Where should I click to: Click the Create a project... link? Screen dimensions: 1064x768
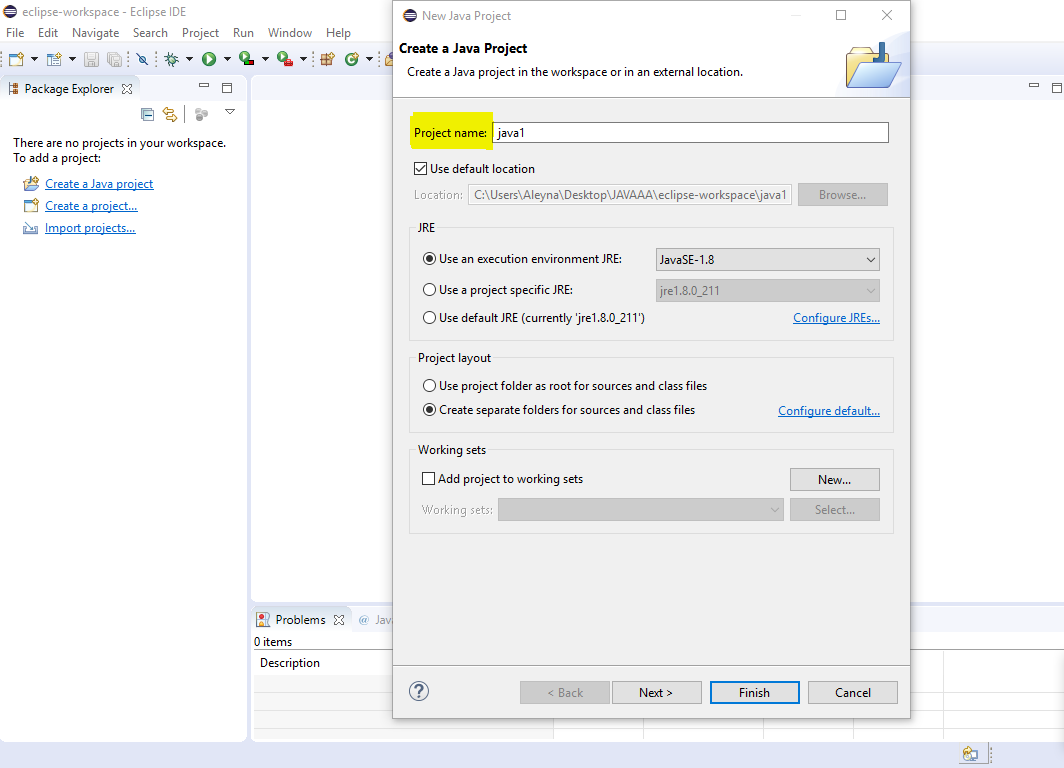click(91, 206)
